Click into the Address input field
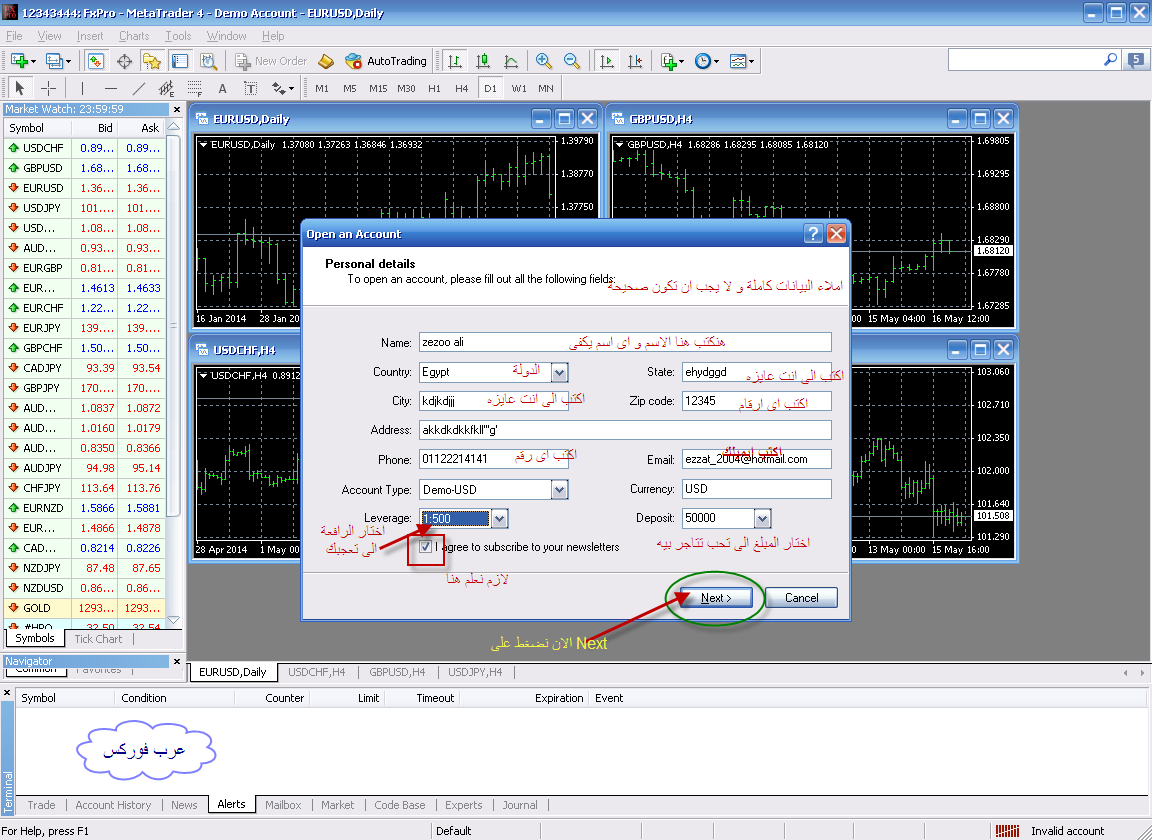The height and width of the screenshot is (840, 1152). pyautogui.click(x=625, y=430)
